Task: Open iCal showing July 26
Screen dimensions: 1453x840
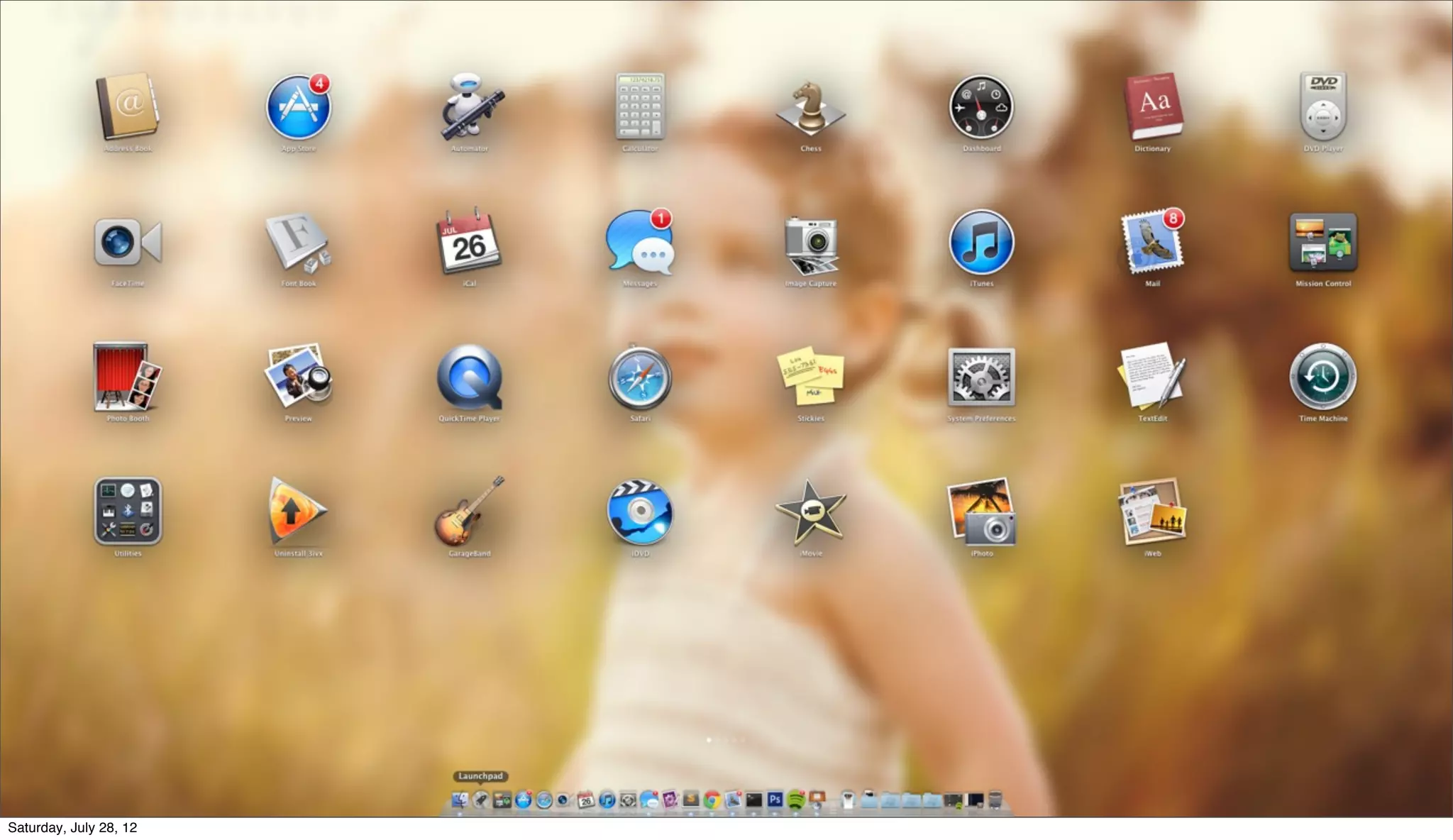Action: (469, 243)
